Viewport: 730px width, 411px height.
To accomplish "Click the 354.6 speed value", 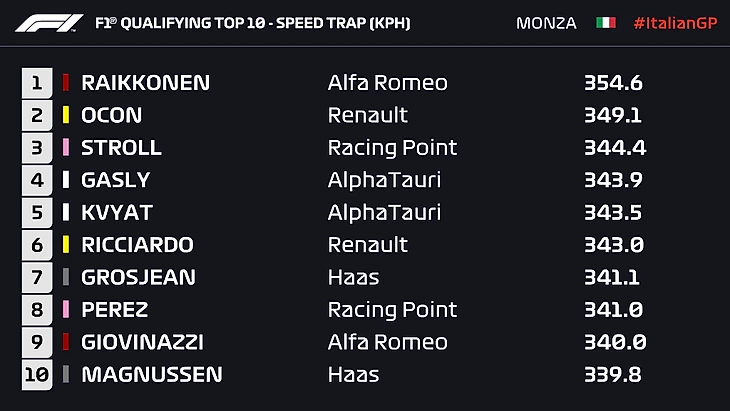I will [614, 83].
